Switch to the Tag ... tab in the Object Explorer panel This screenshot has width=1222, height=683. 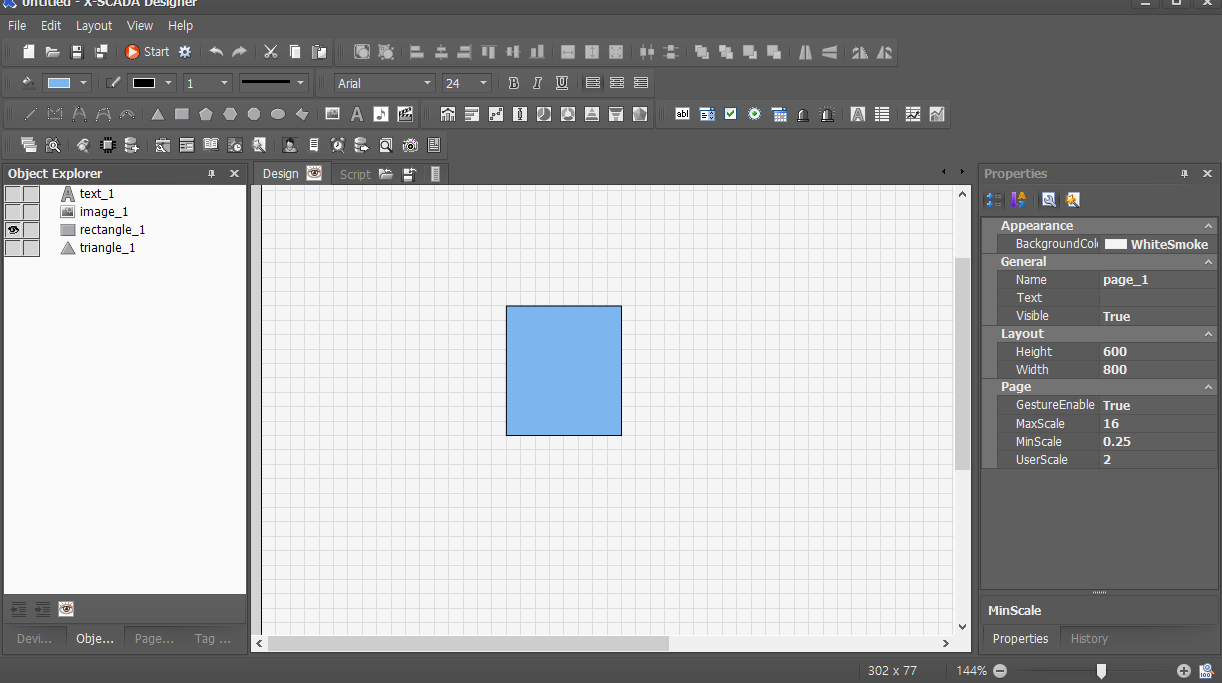(212, 638)
